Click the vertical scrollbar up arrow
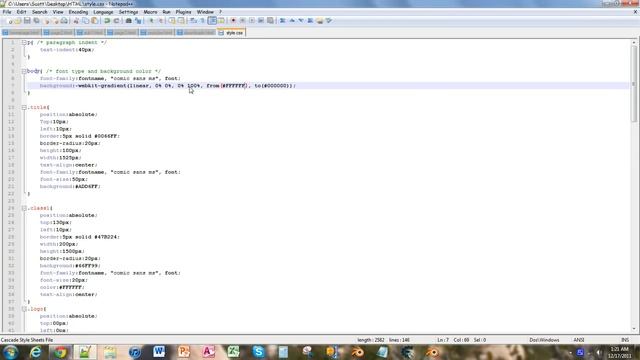The width and height of the screenshot is (640, 360). click(x=634, y=42)
